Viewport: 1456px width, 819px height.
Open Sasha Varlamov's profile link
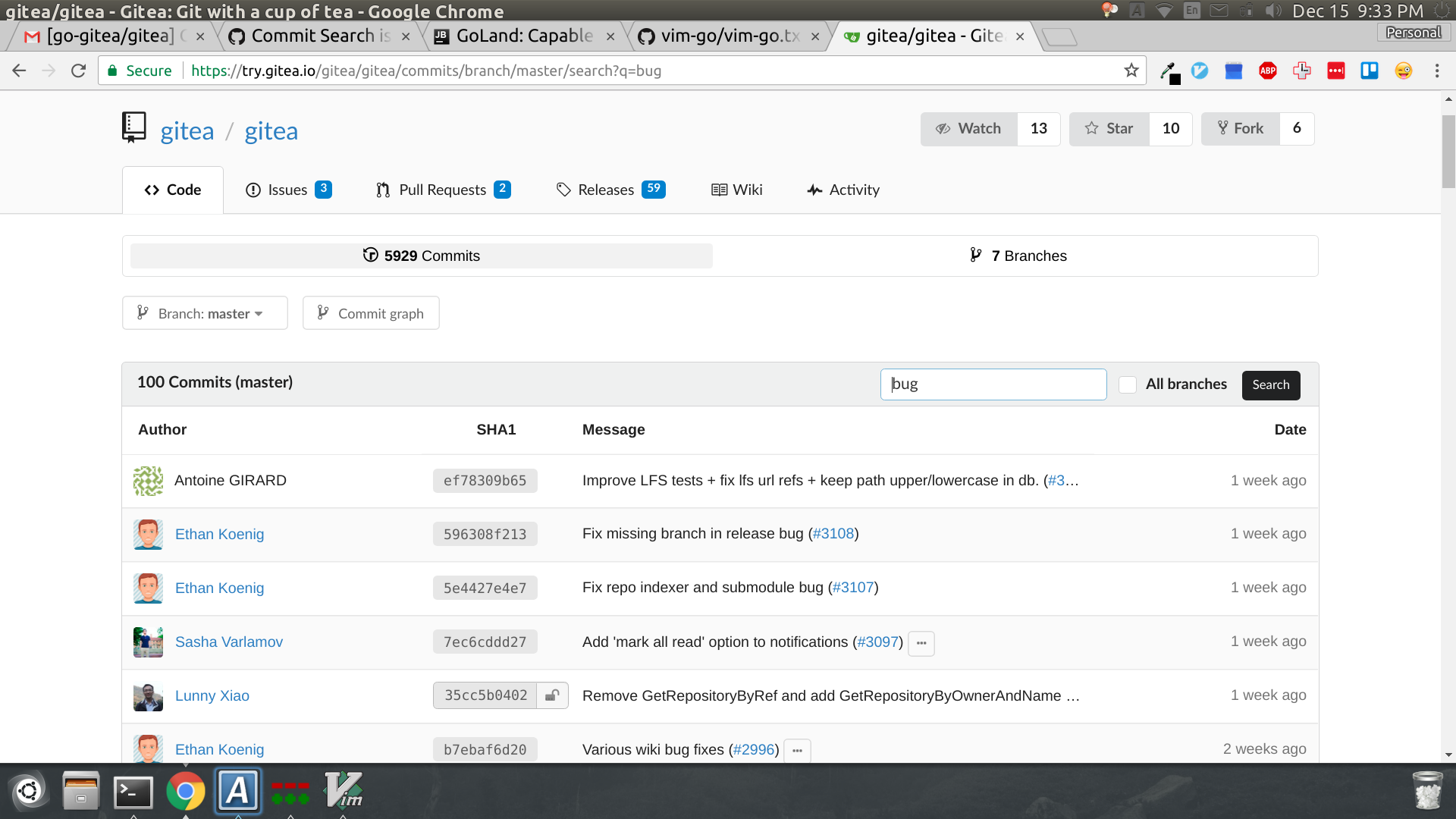[229, 642]
